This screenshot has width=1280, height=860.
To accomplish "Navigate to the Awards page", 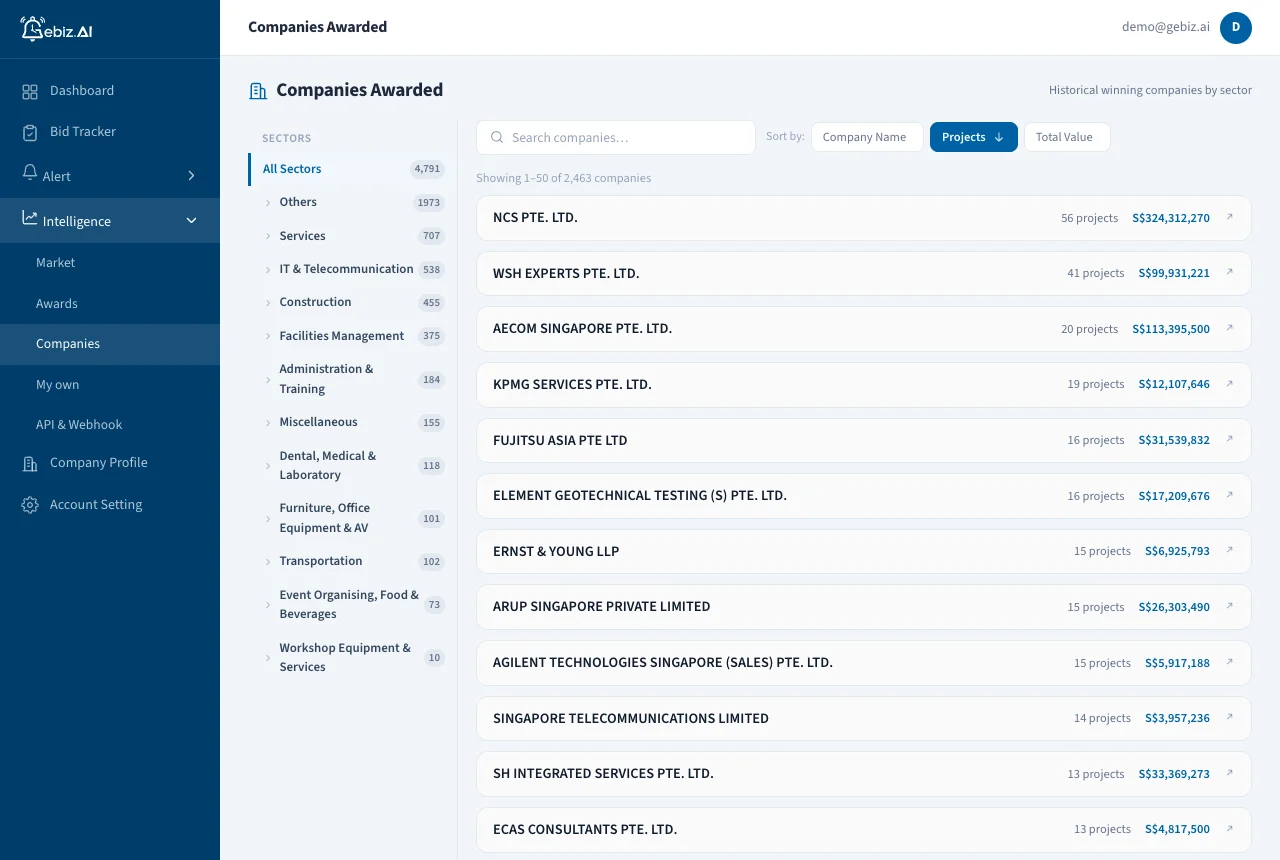I will tap(110, 304).
